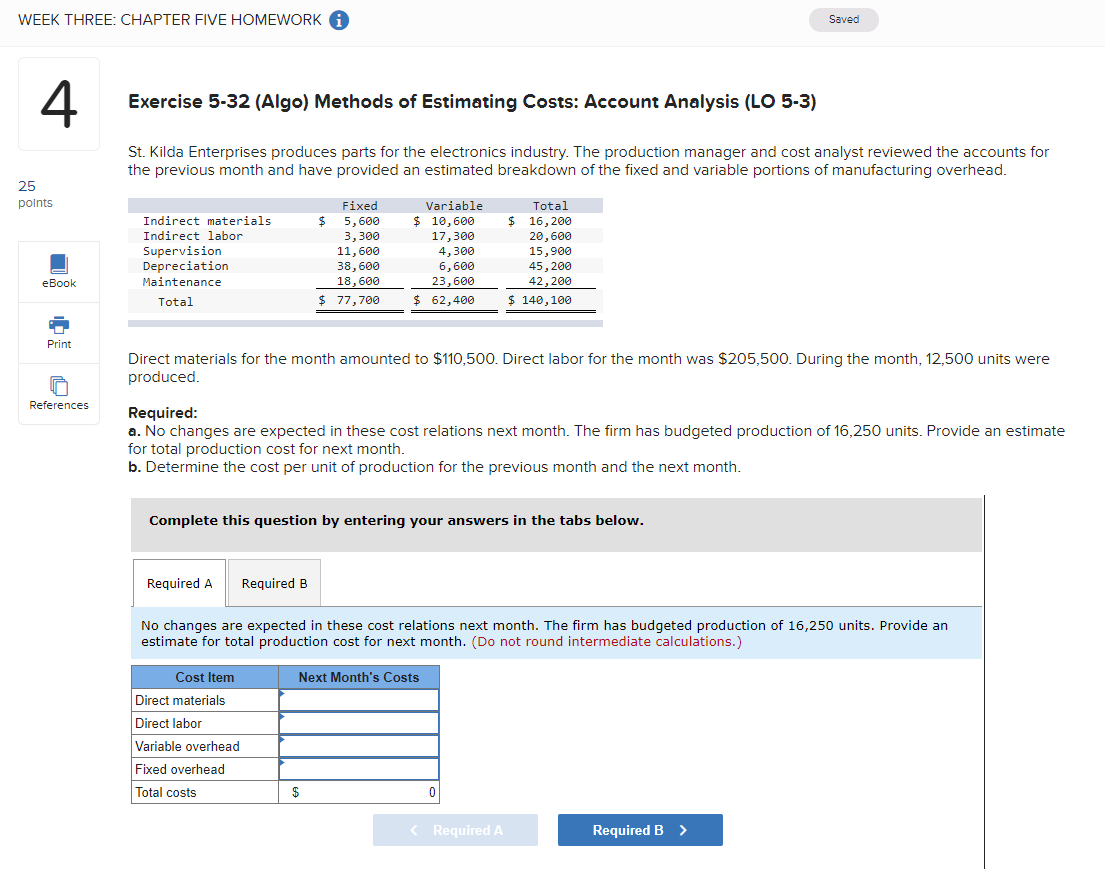Open the eBook resource
This screenshot has width=1105, height=871.
click(x=58, y=270)
